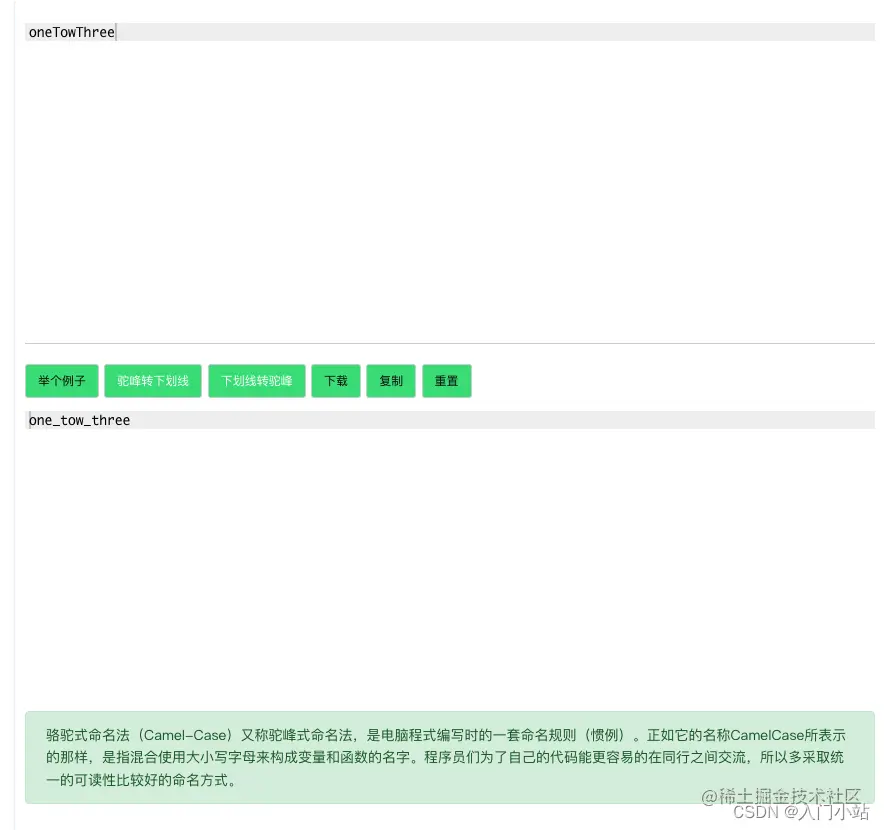This screenshot has height=830, width=885.
Task: Download result with 下载 button
Action: click(336, 381)
